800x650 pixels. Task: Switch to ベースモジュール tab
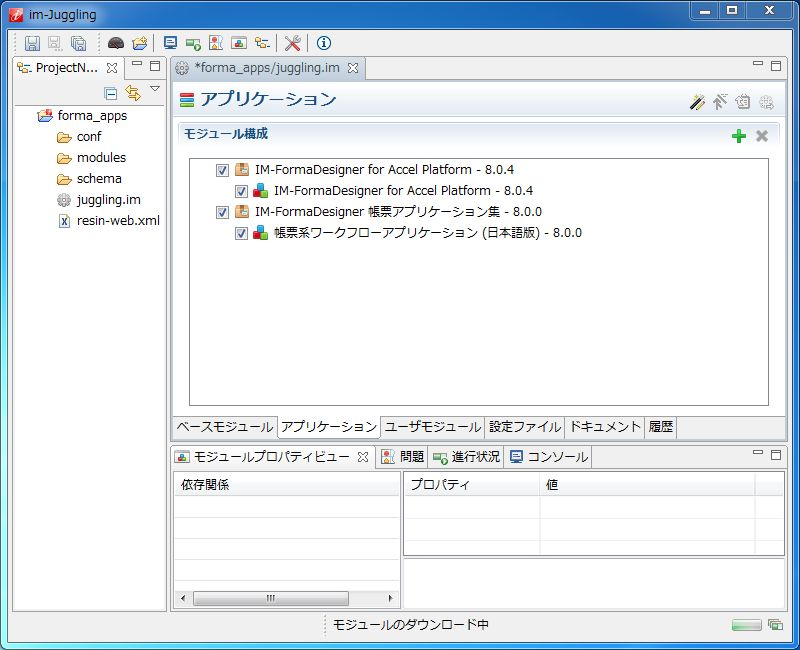click(224, 427)
